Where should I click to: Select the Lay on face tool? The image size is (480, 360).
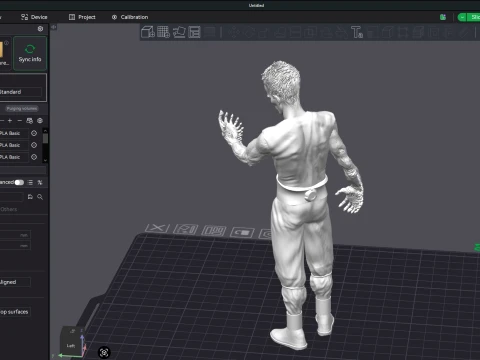[x=280, y=32]
